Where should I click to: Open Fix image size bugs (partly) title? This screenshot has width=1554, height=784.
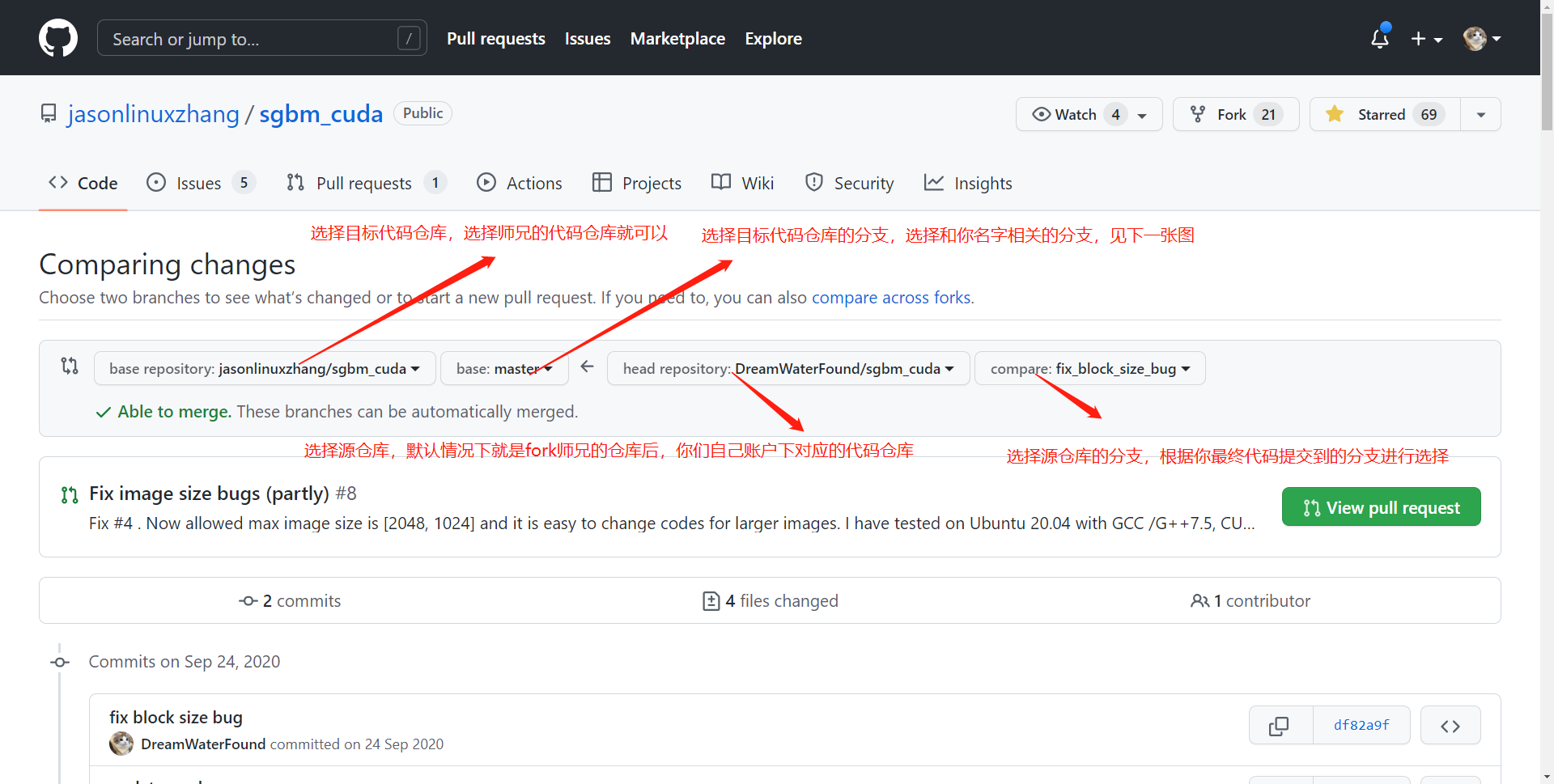click(209, 494)
